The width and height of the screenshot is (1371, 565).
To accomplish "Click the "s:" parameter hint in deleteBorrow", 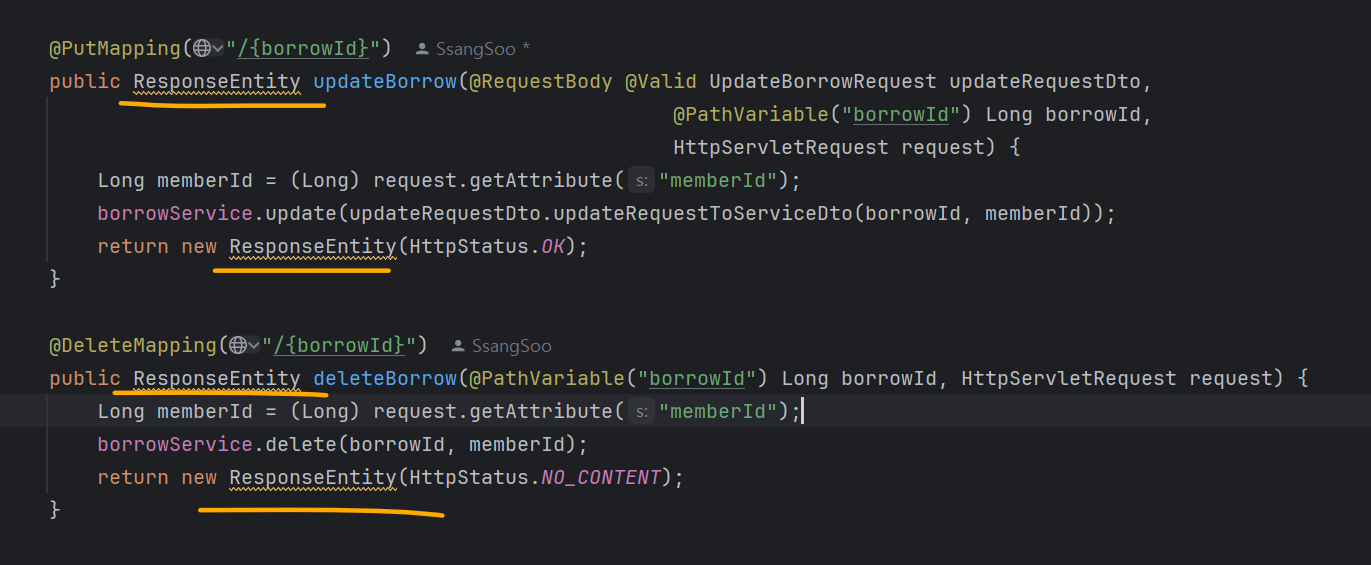I will coord(642,411).
